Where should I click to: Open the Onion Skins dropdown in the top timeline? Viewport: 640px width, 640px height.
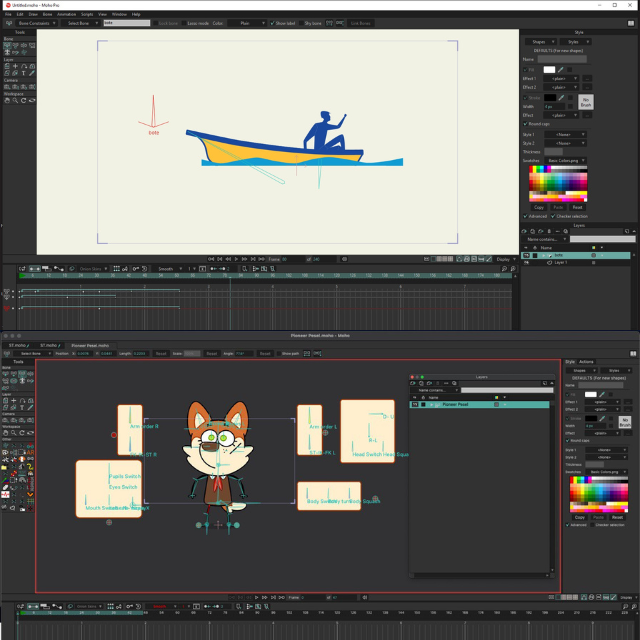click(x=93, y=269)
